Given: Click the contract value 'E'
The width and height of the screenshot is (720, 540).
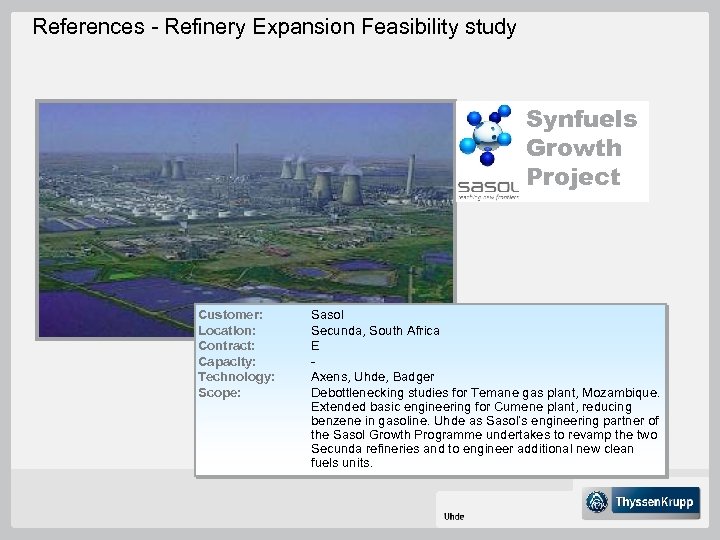Looking at the screenshot, I should pyautogui.click(x=315, y=346).
